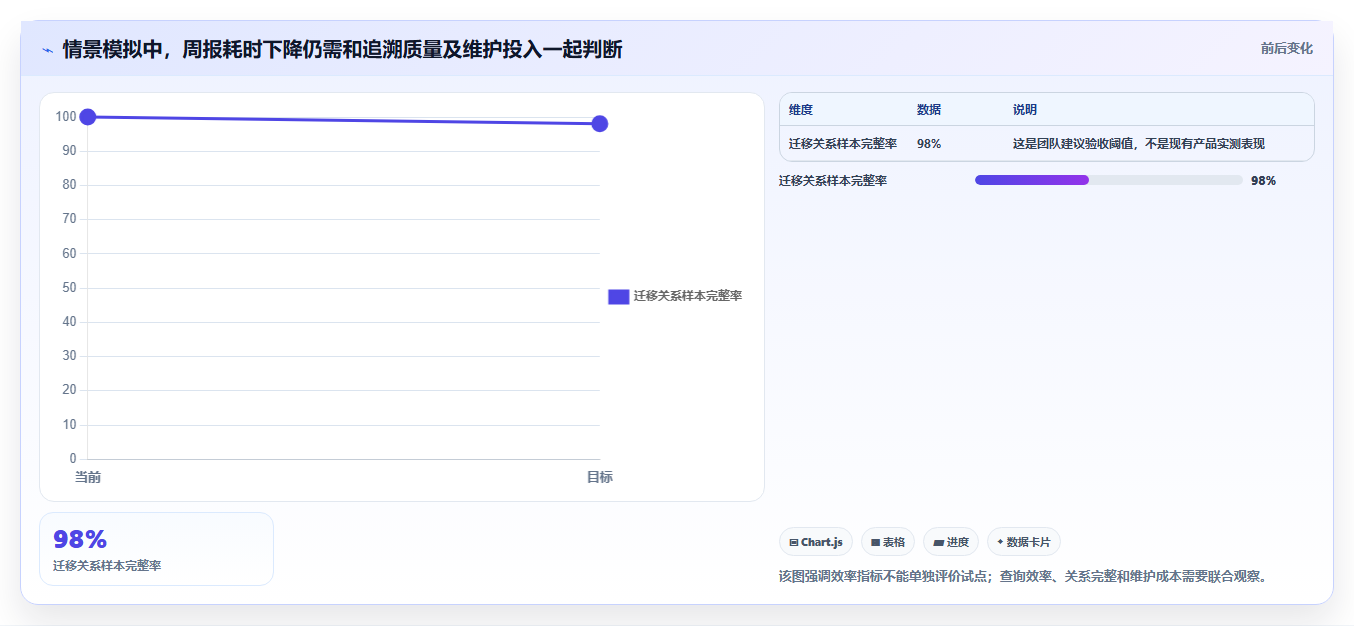
Task: Click the 迁移关系样本完整率 progress bar label
Action: tap(833, 181)
